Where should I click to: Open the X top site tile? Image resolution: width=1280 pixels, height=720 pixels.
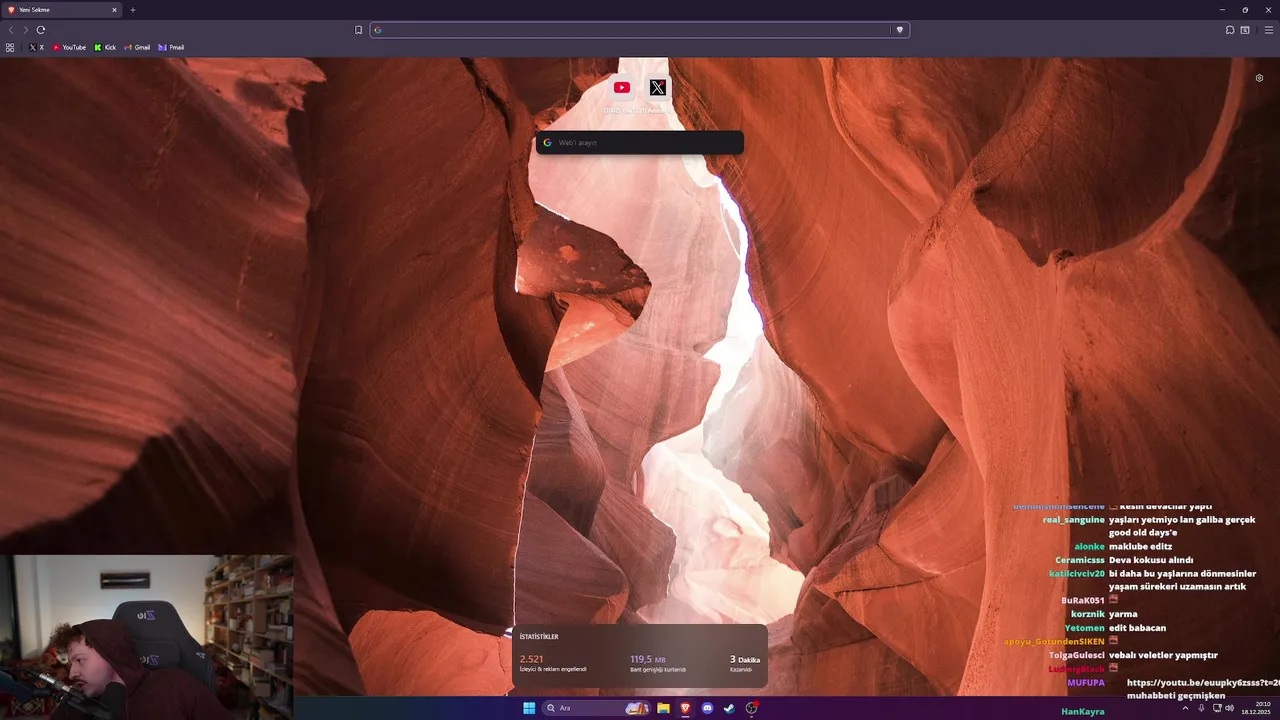[657, 88]
